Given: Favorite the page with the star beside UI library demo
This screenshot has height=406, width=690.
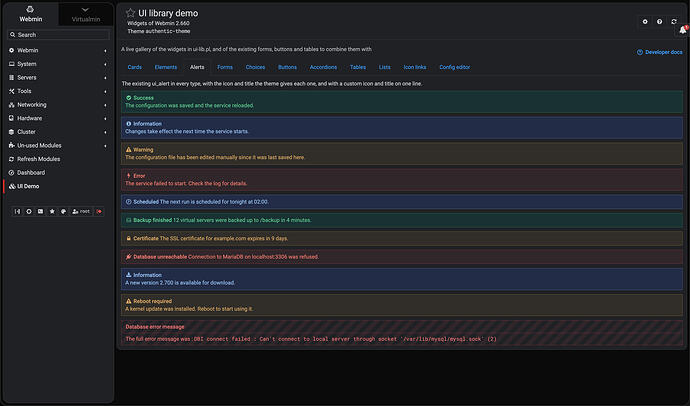Looking at the screenshot, I should pos(130,13).
